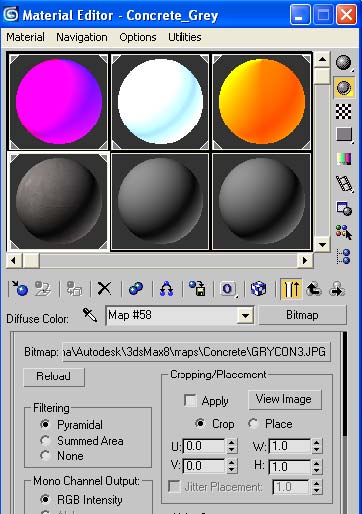Toggle the Jitter Placement checkbox

point(174,486)
